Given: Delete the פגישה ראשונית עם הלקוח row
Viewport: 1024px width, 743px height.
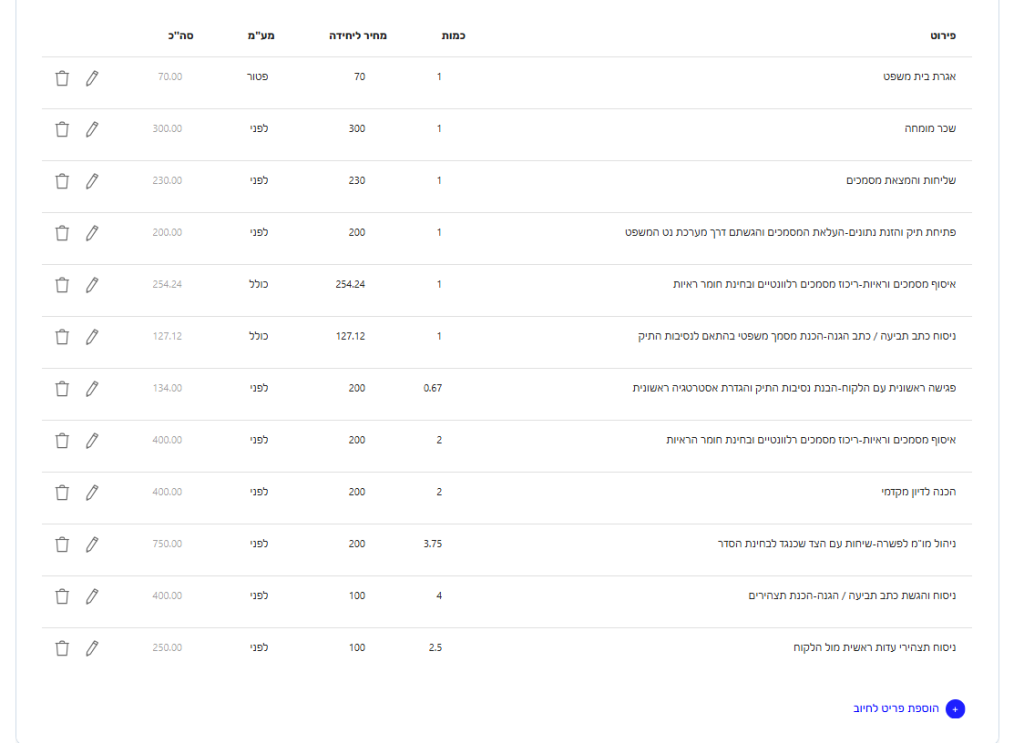Looking at the screenshot, I should (x=62, y=389).
